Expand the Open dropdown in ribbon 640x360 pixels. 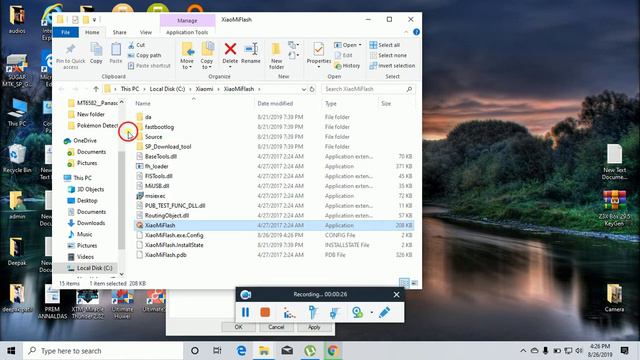(360, 45)
